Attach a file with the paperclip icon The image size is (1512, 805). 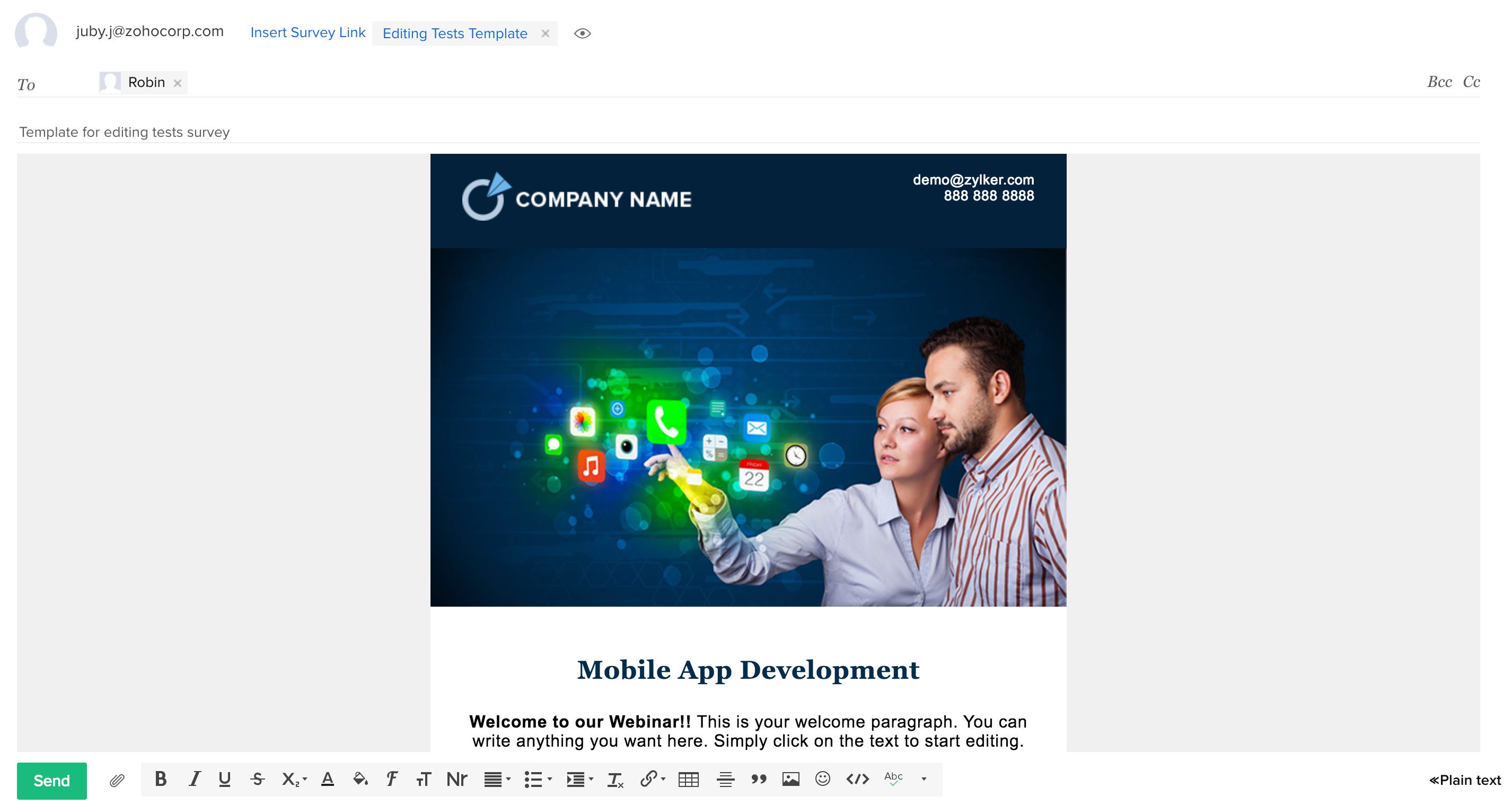[117, 780]
